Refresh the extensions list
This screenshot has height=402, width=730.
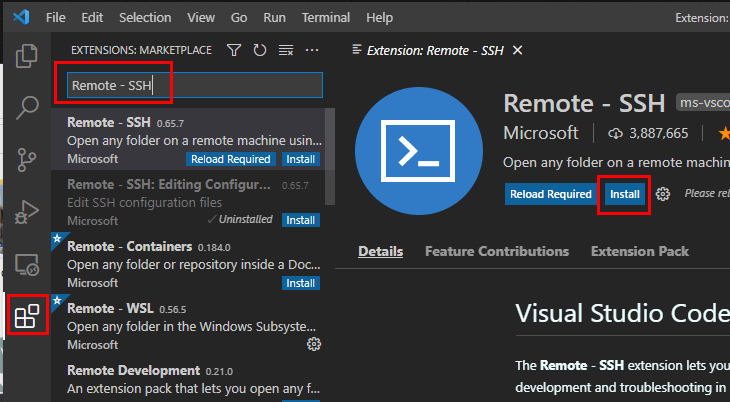260,50
